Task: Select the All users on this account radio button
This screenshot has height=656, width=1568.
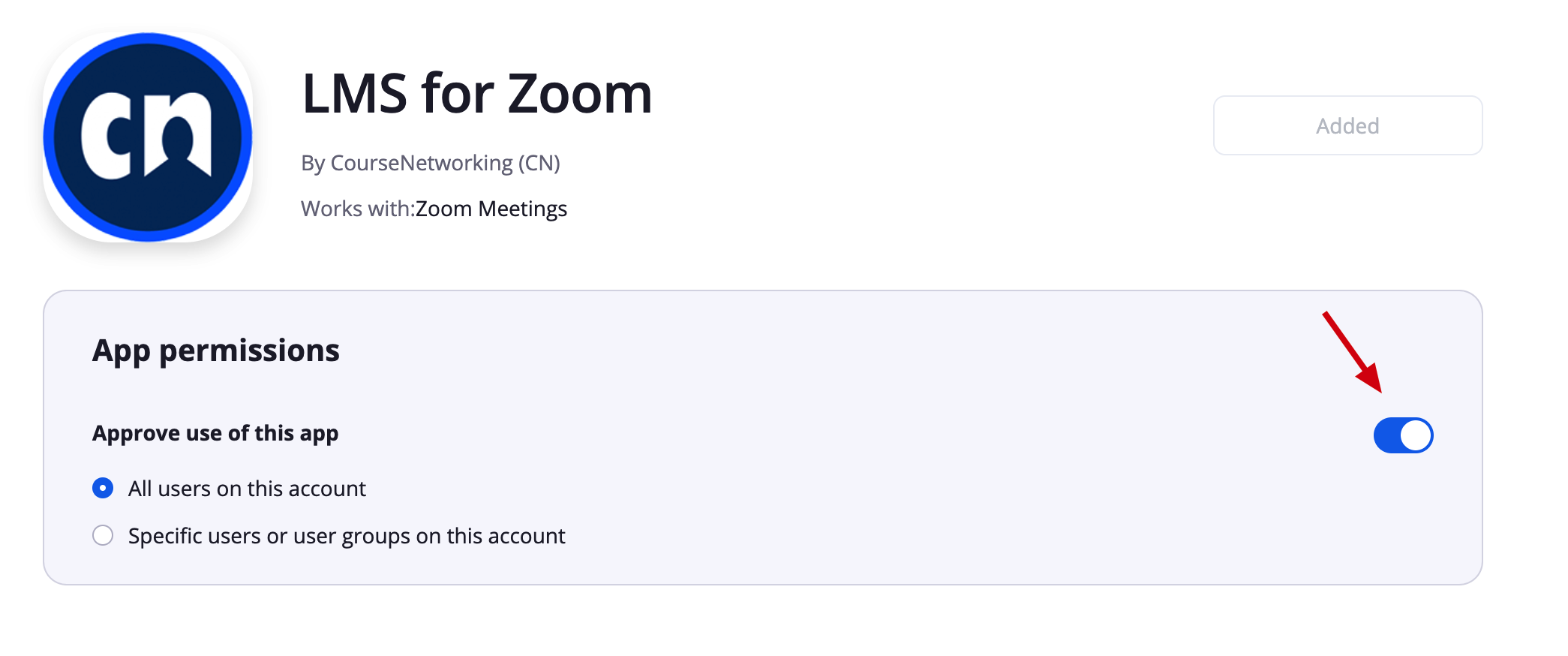Action: click(x=103, y=489)
